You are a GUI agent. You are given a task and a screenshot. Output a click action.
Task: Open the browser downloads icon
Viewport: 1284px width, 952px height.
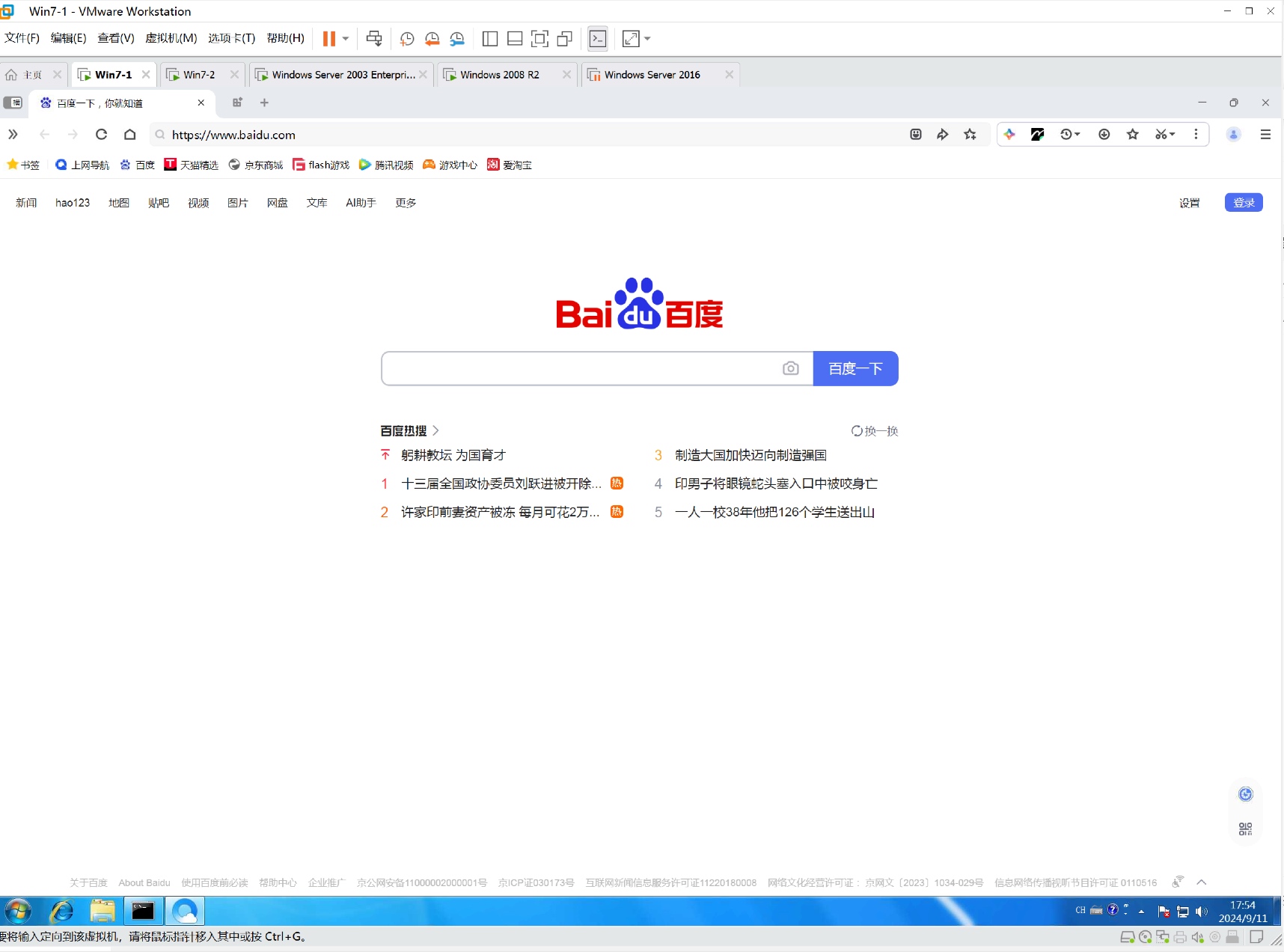click(1104, 135)
